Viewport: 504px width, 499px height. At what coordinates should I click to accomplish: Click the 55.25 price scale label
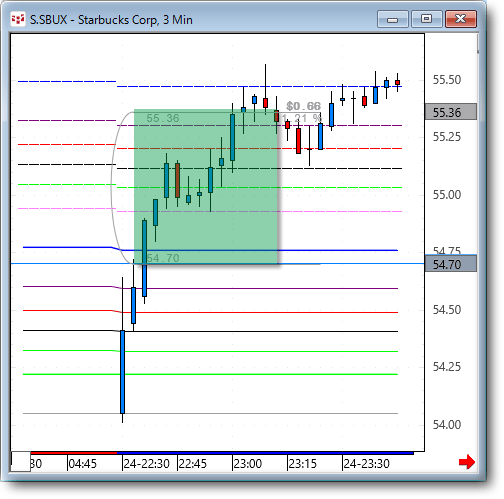[447, 137]
